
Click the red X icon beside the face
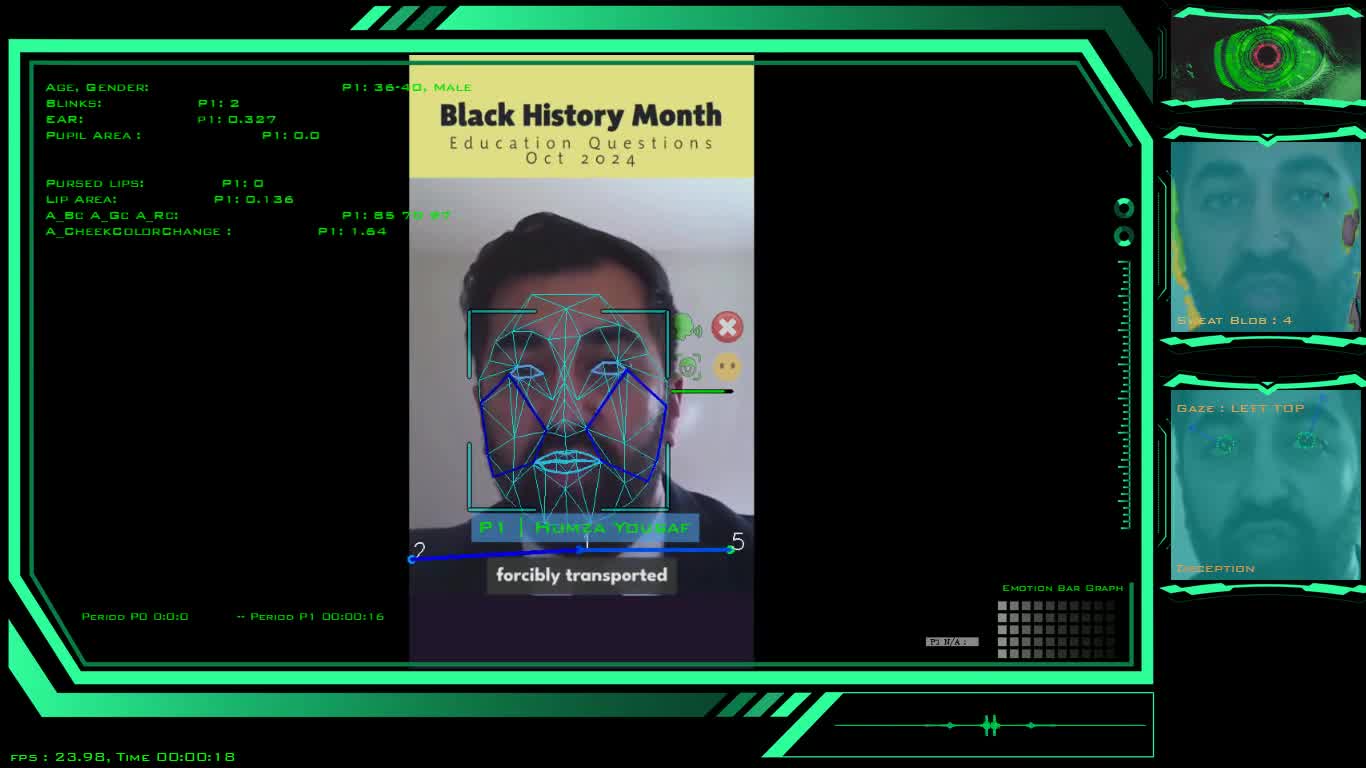click(727, 327)
